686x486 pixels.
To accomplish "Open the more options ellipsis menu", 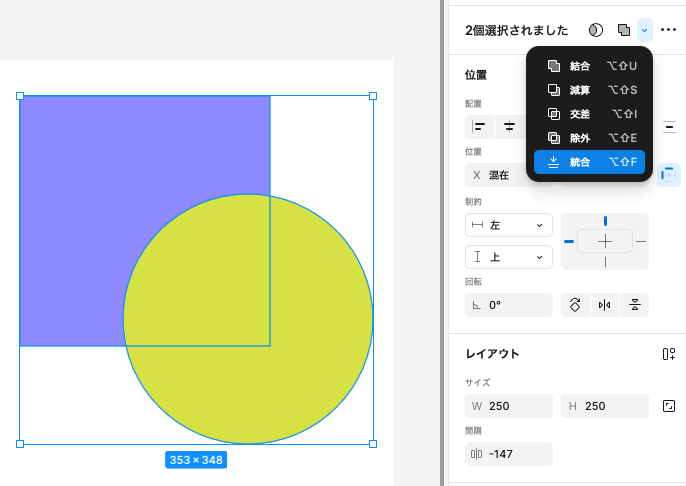I will coord(669,30).
